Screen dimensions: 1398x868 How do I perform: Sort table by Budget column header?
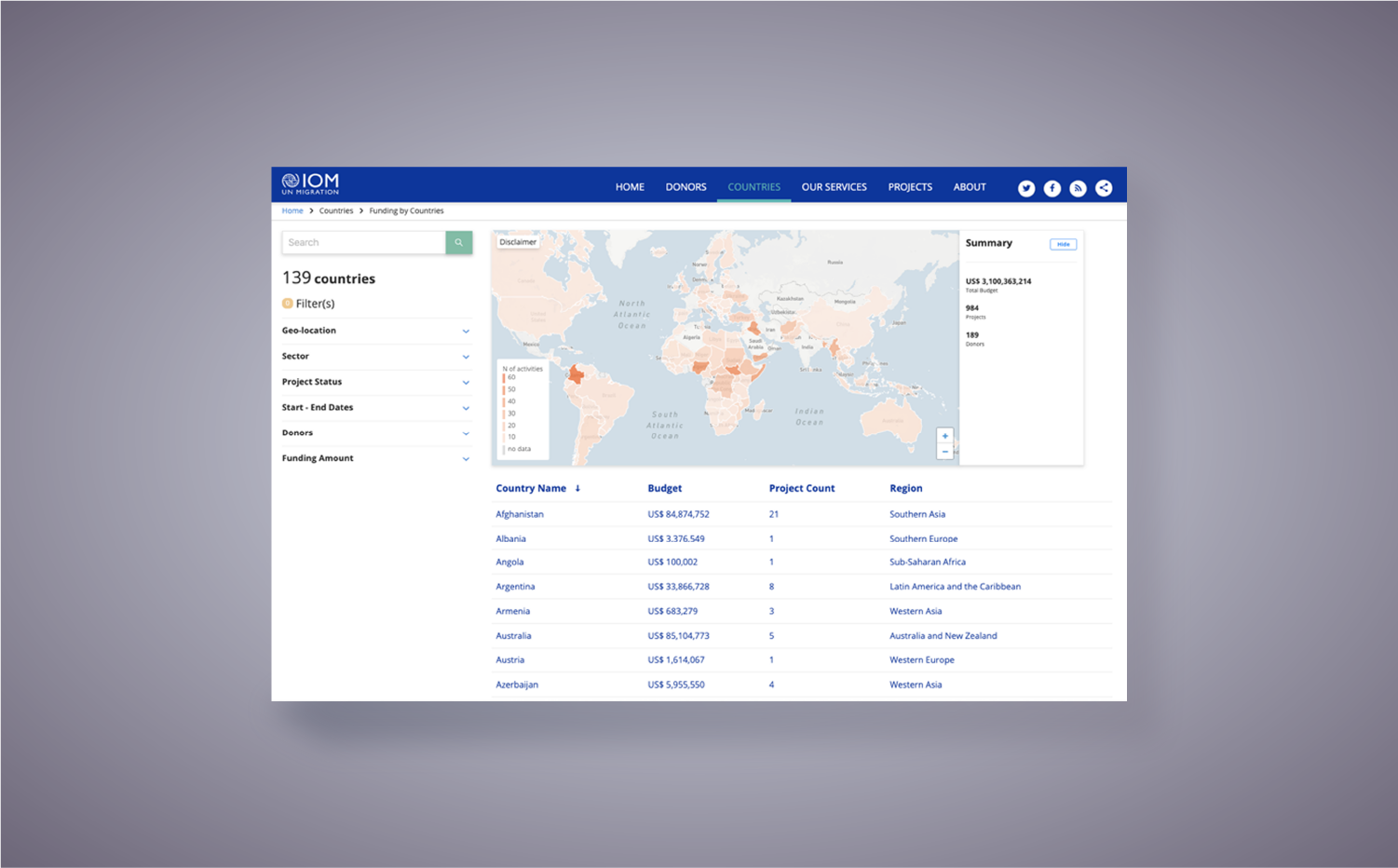[x=665, y=488]
